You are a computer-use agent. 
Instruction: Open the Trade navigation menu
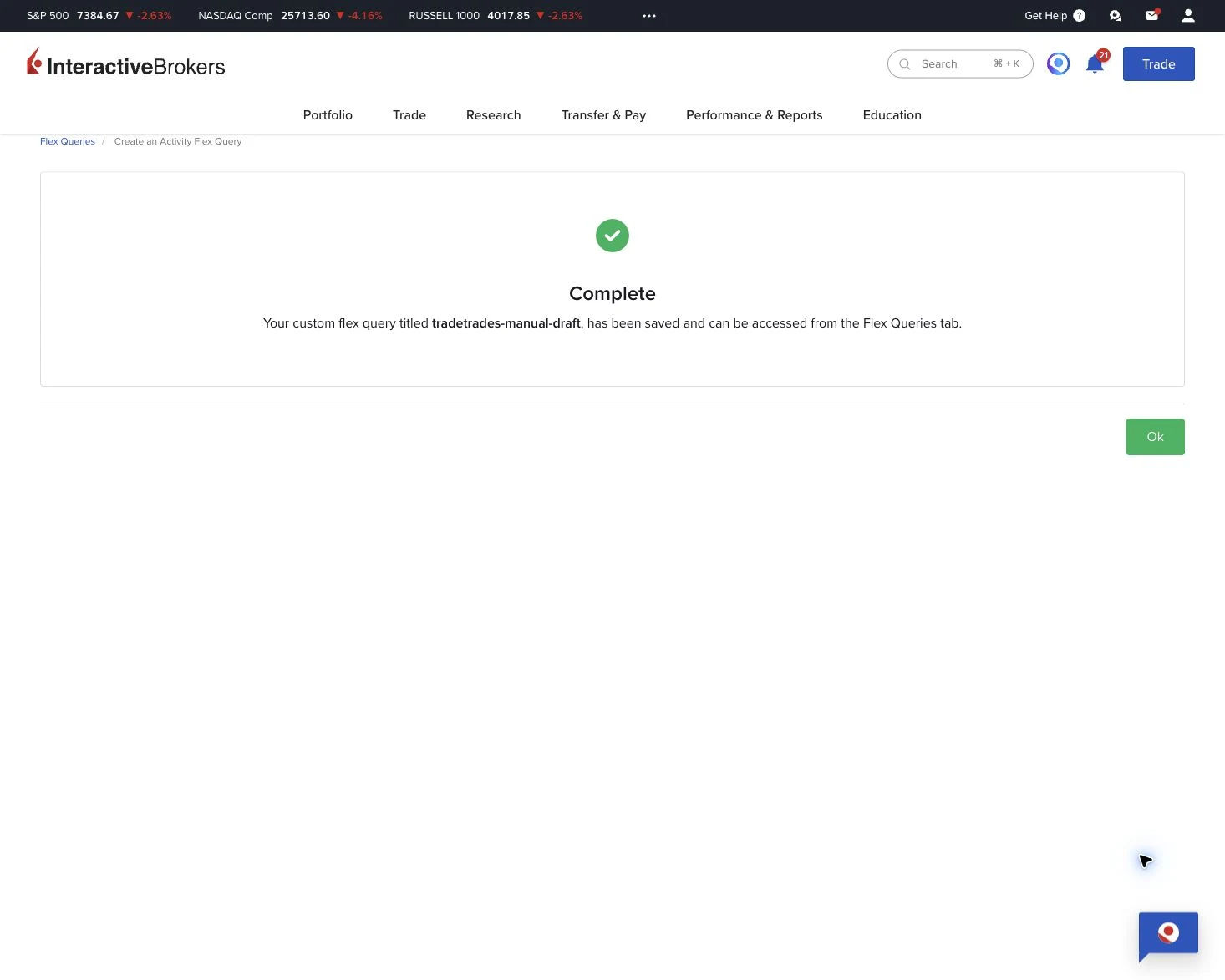(x=409, y=115)
